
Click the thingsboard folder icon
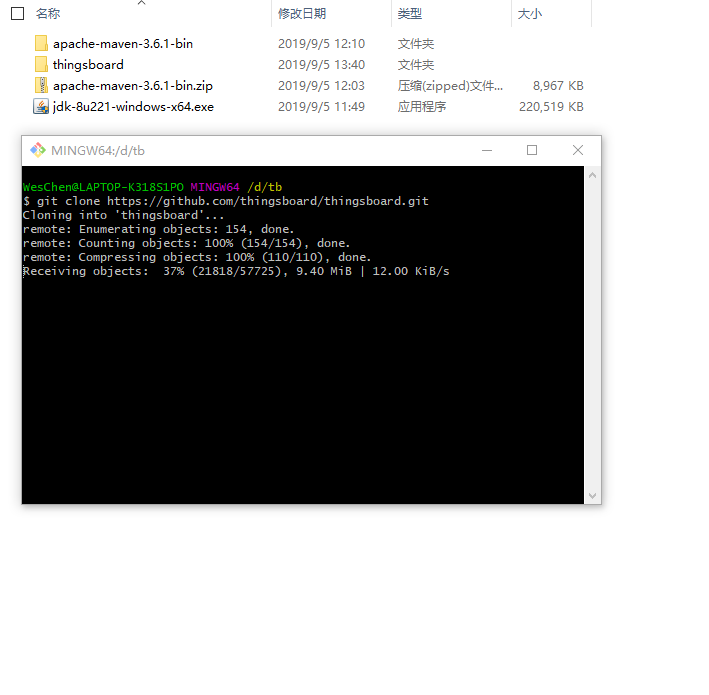pos(41,64)
